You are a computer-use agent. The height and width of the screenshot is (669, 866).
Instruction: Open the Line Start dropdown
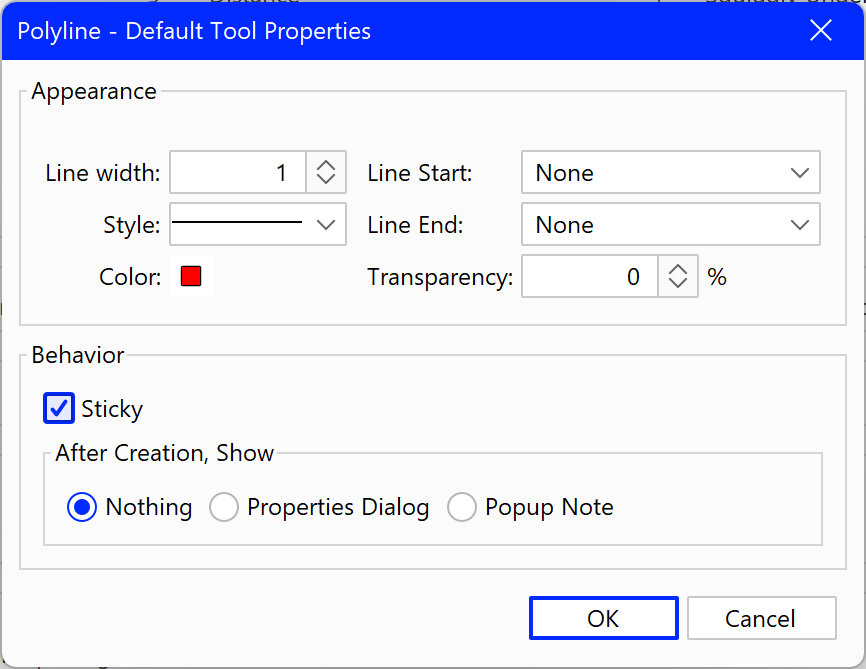670,172
